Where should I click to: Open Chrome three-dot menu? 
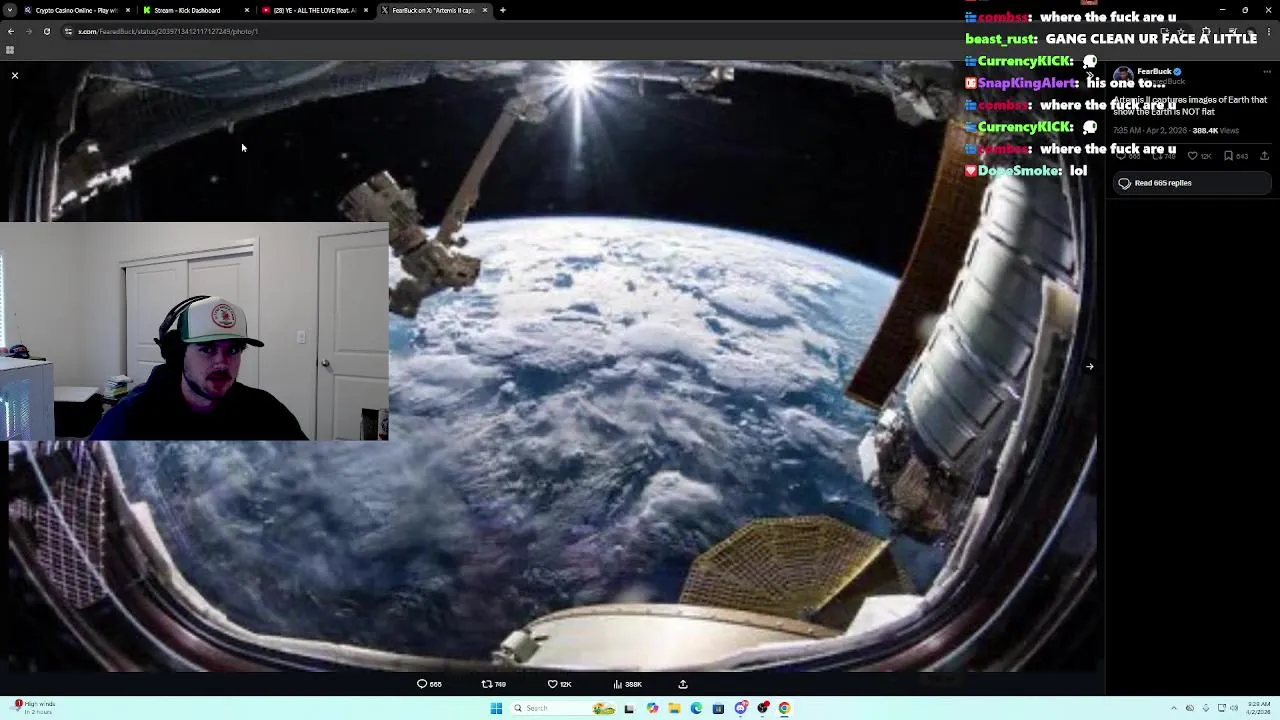[1270, 31]
